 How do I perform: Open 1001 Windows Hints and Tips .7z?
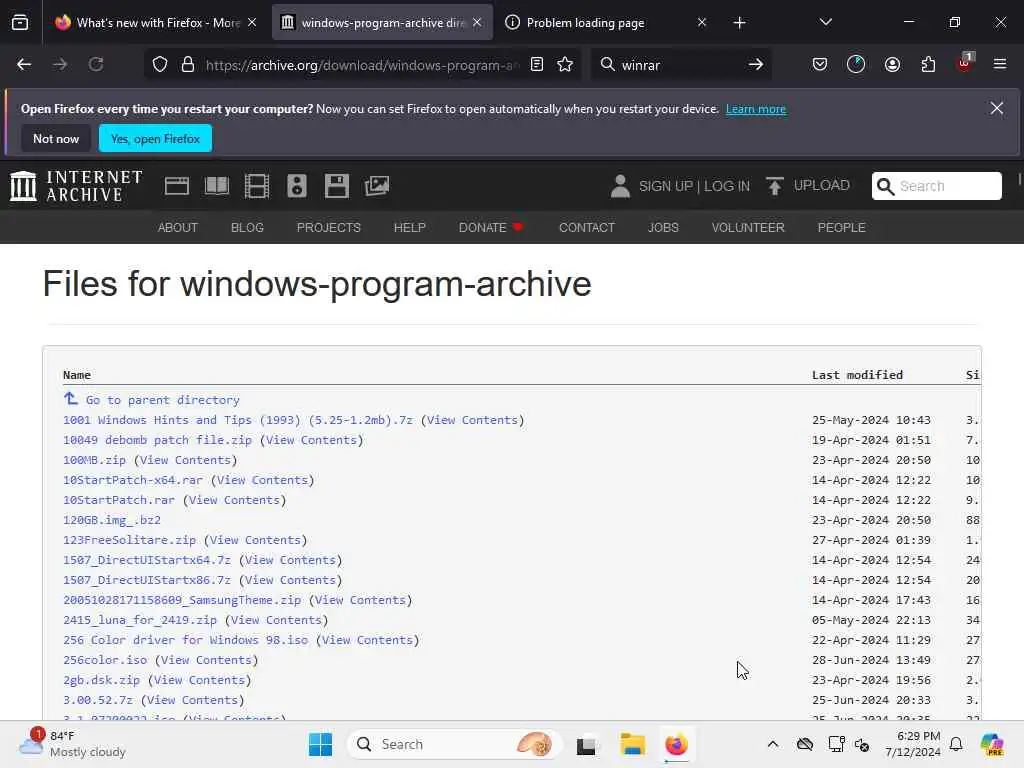(238, 420)
